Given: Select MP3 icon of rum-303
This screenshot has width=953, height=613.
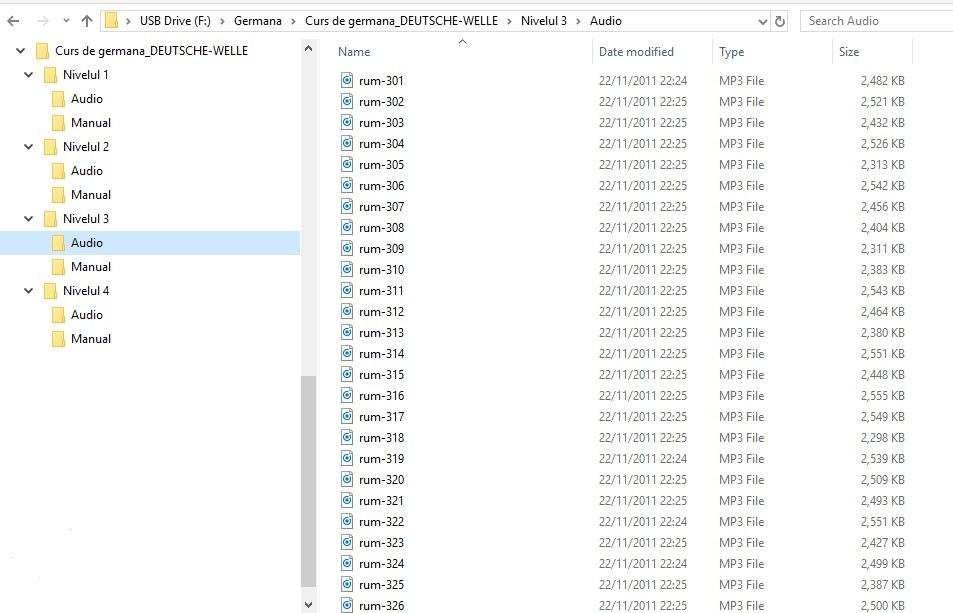Looking at the screenshot, I should click(347, 123).
